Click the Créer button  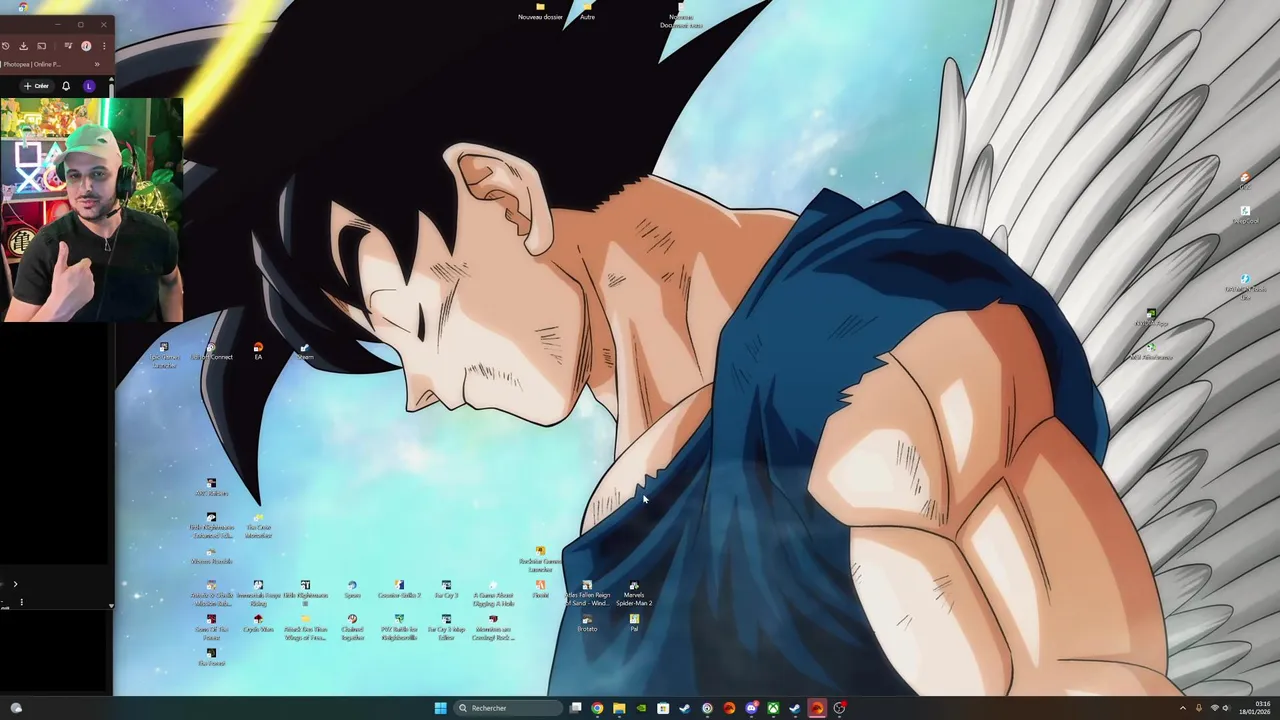click(36, 86)
